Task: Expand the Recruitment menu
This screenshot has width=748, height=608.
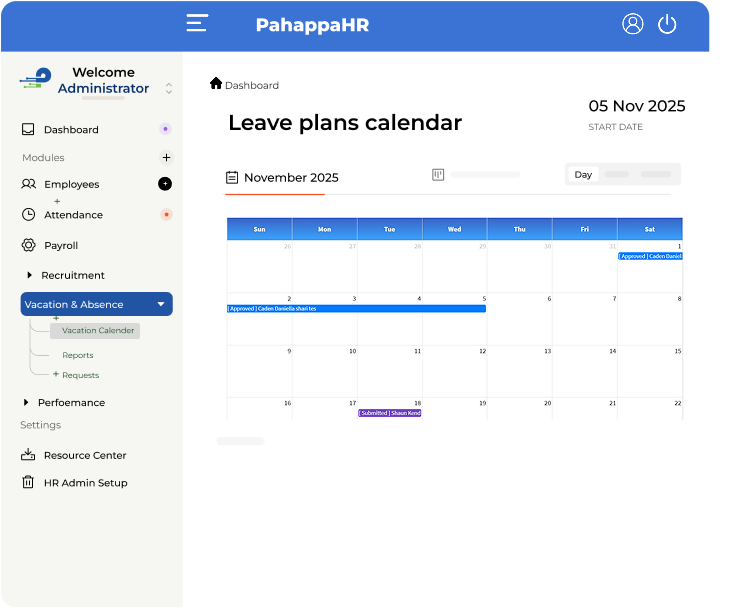Action: coord(29,275)
